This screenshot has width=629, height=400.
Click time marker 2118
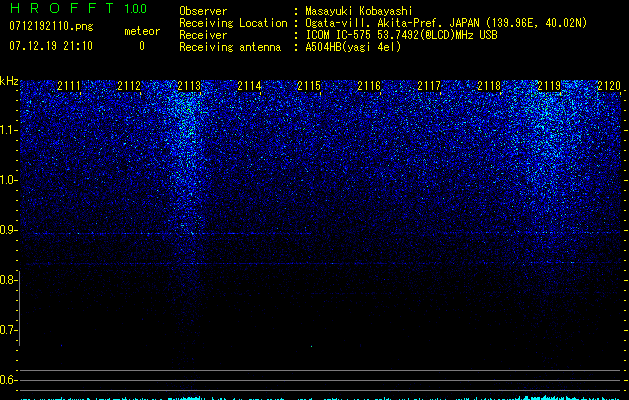489,86
